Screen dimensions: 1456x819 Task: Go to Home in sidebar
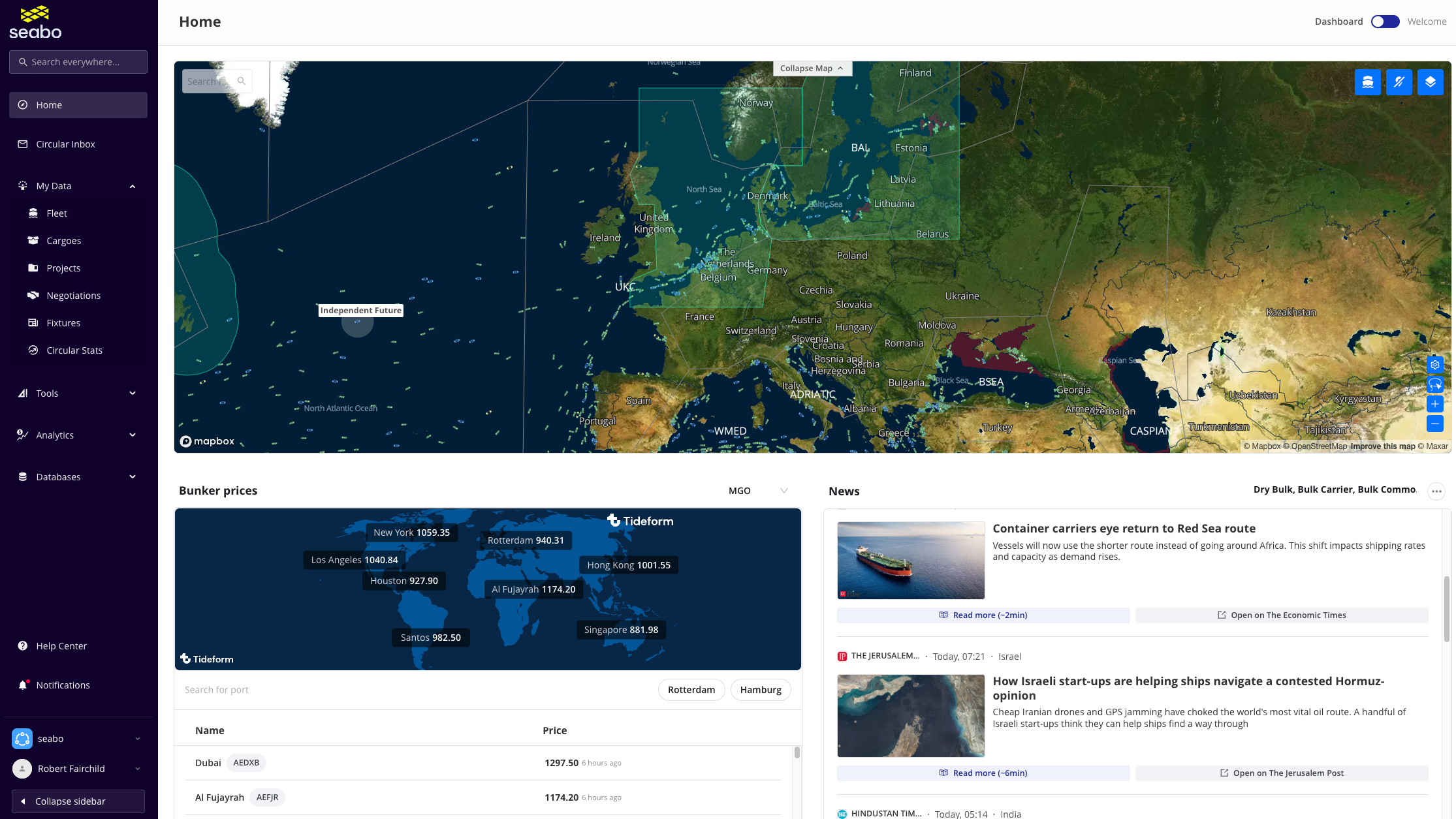pyautogui.click(x=78, y=105)
